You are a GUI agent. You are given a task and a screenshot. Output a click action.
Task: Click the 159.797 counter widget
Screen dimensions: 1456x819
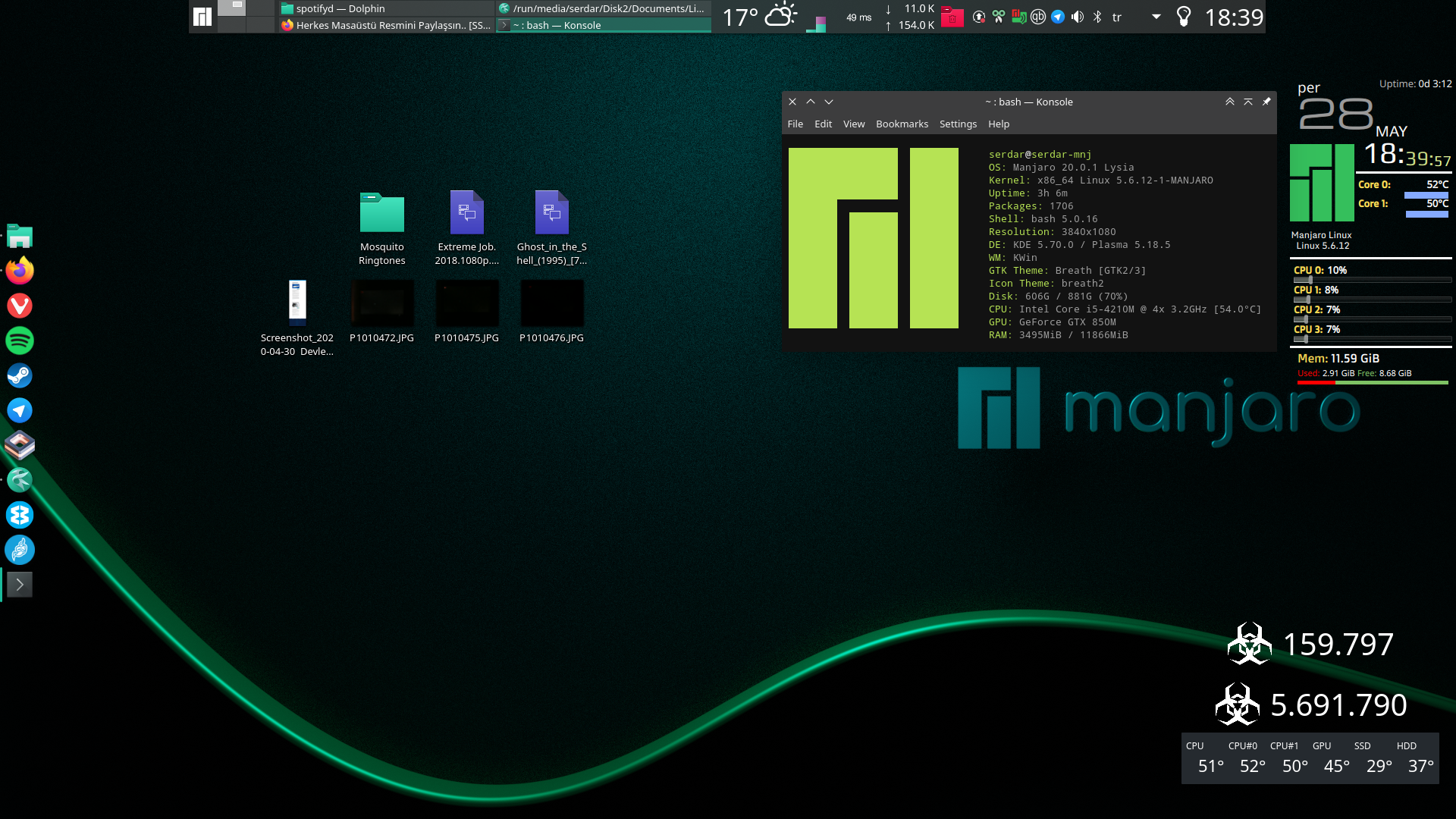(1311, 644)
